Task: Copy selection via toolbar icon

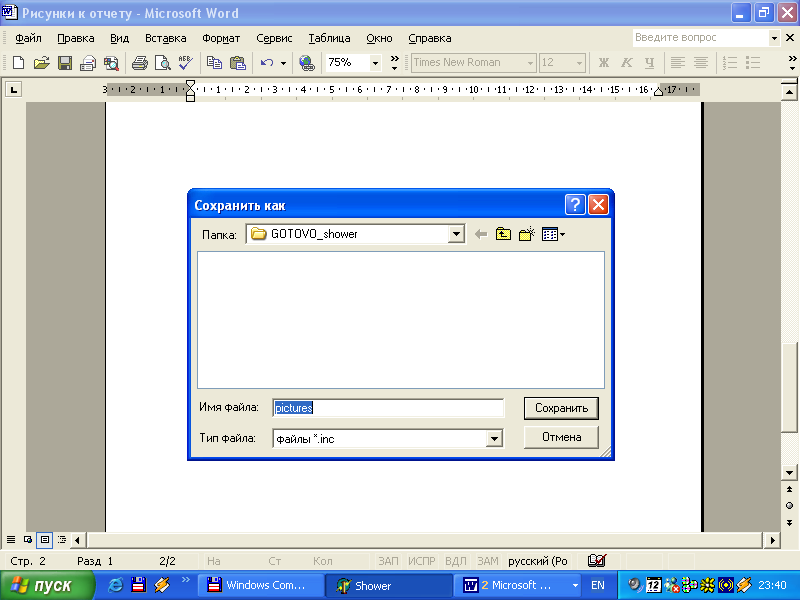Action: pyautogui.click(x=214, y=63)
